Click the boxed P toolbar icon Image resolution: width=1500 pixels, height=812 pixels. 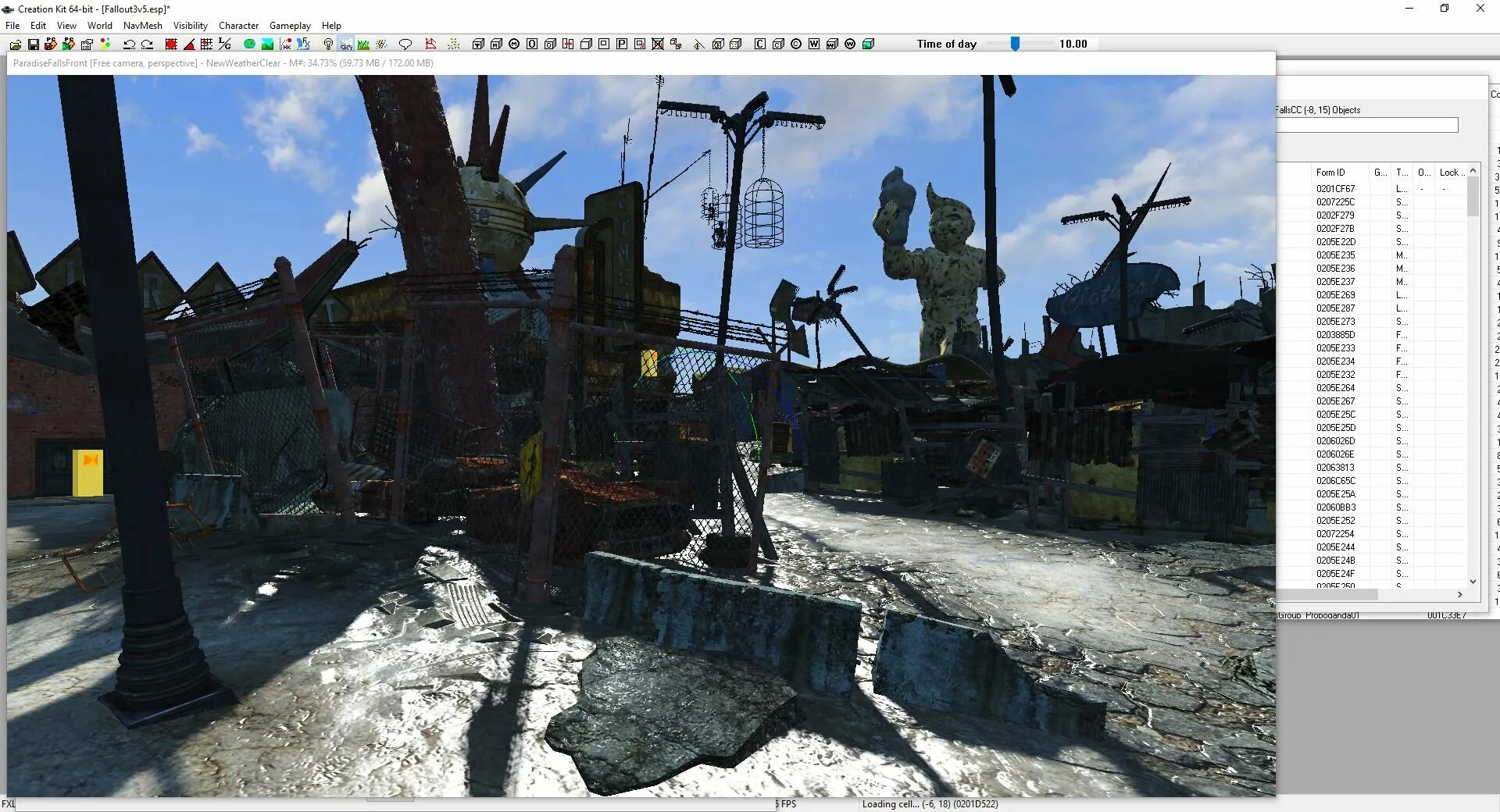[622, 45]
